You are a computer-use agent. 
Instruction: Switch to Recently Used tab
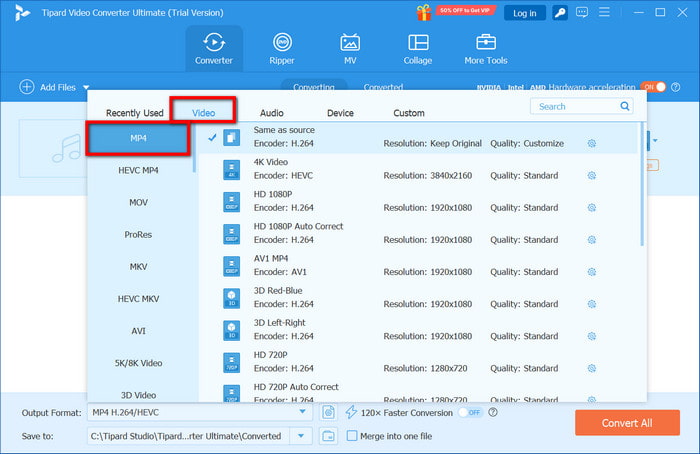(x=134, y=113)
